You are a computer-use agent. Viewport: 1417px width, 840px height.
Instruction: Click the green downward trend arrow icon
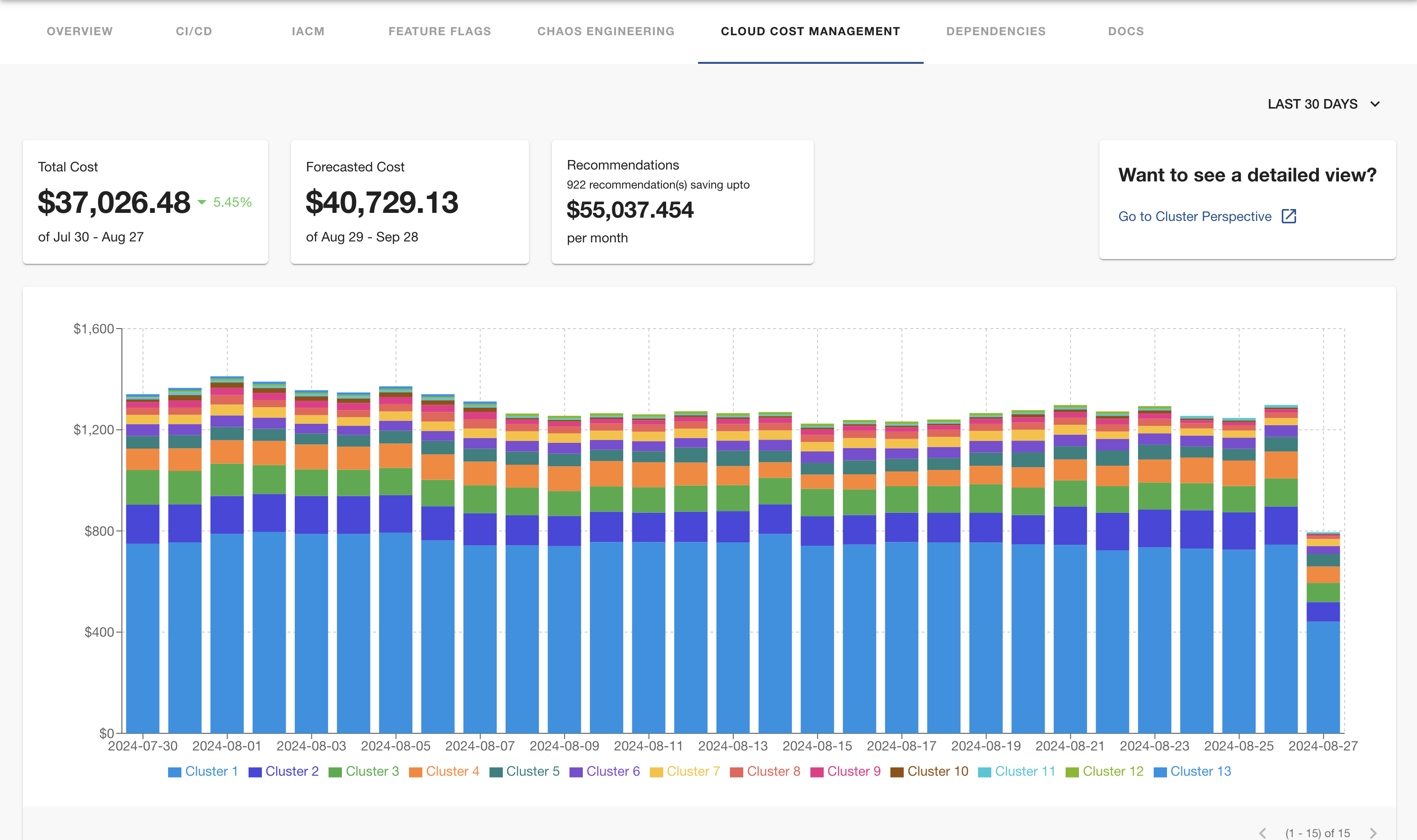pos(201,202)
